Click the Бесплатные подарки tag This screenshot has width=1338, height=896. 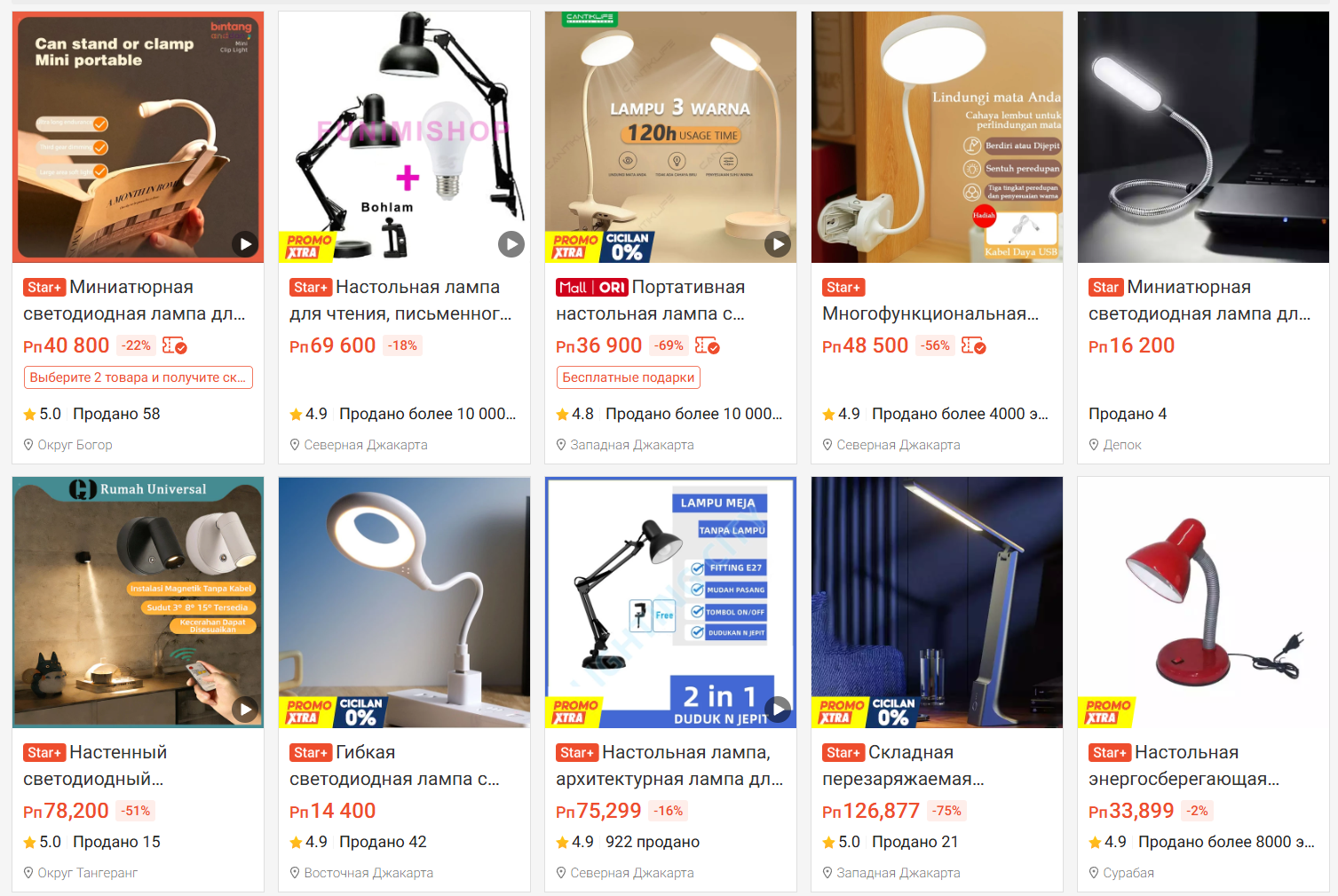629,377
